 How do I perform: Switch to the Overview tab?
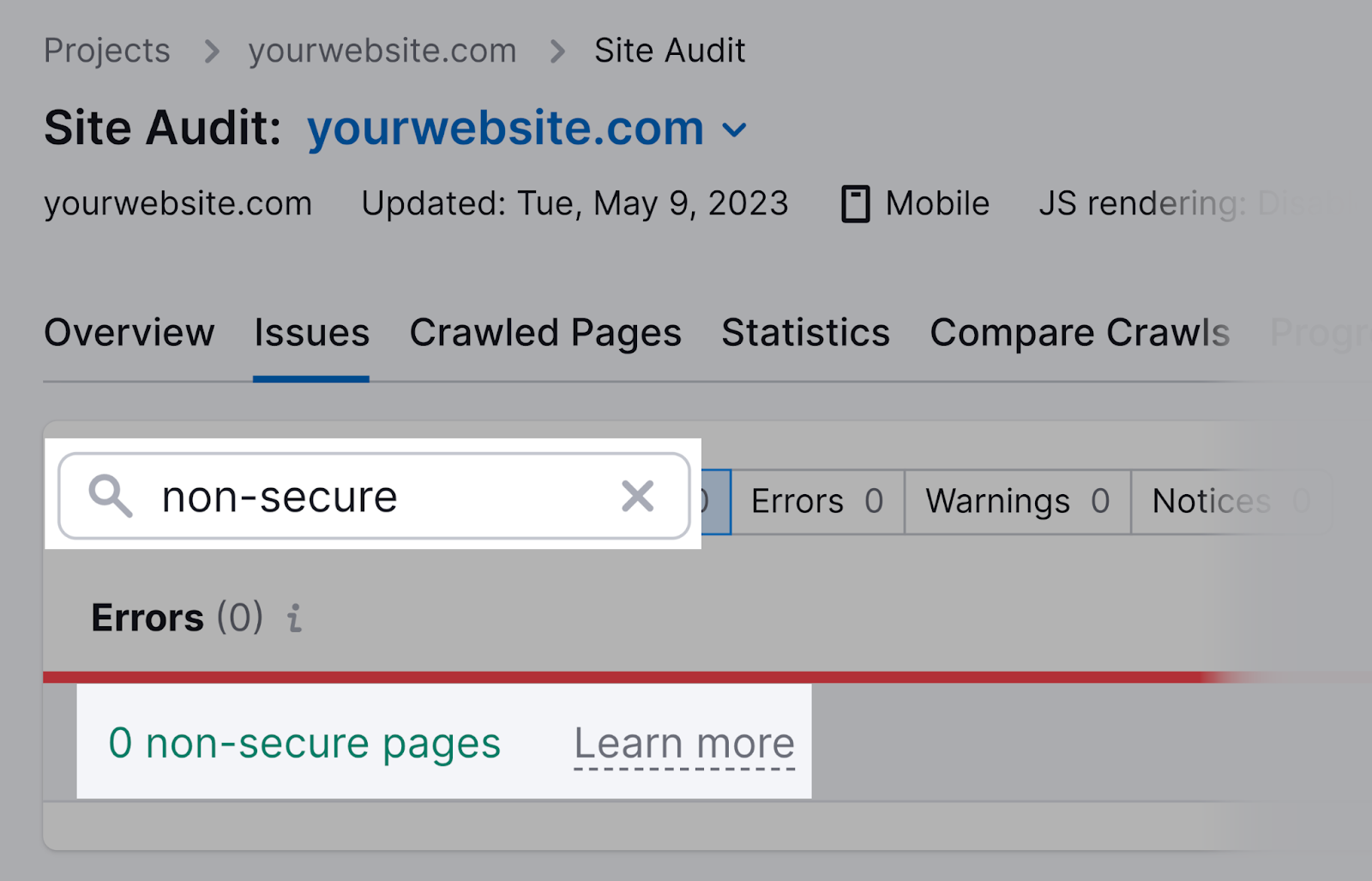tap(129, 334)
